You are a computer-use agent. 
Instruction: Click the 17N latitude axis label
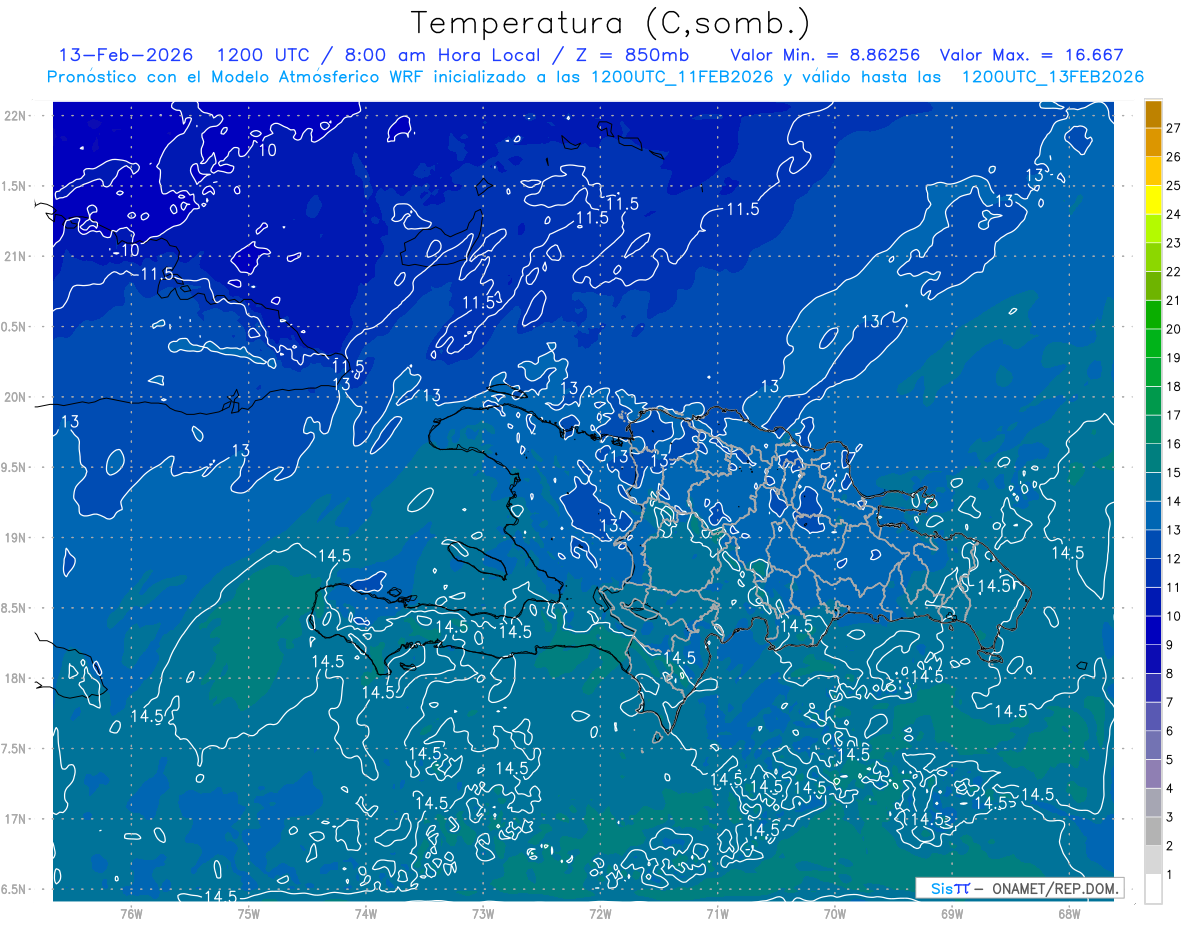click(x=16, y=819)
